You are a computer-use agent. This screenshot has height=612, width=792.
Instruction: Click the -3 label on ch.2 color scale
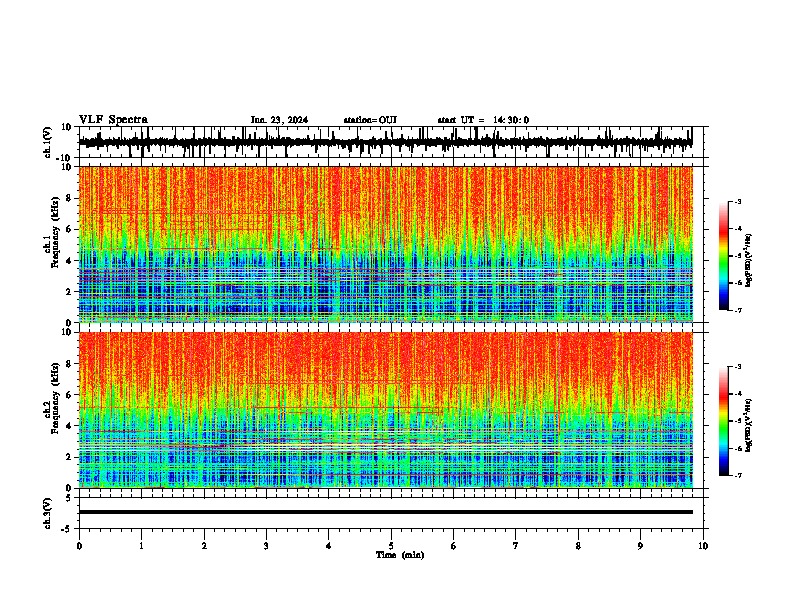(x=738, y=367)
